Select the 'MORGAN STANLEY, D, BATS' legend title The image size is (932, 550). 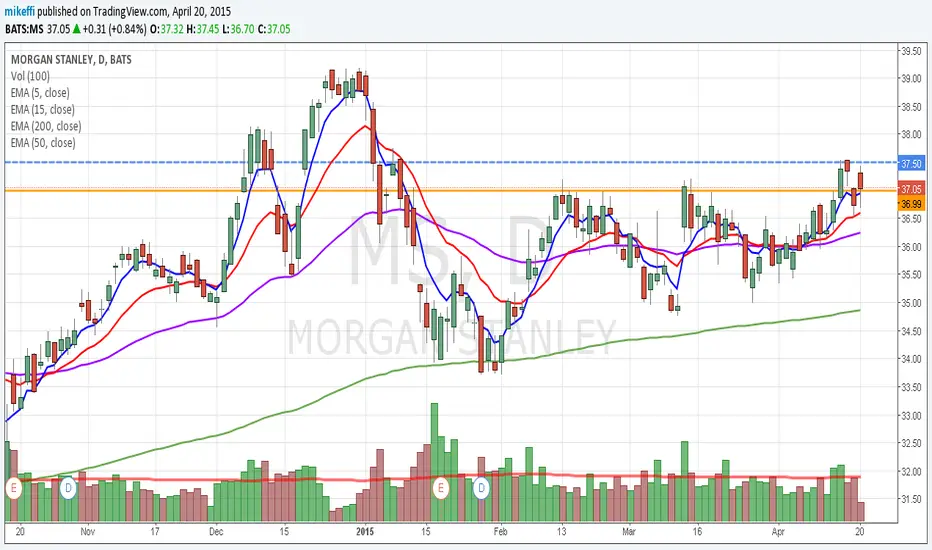point(71,59)
